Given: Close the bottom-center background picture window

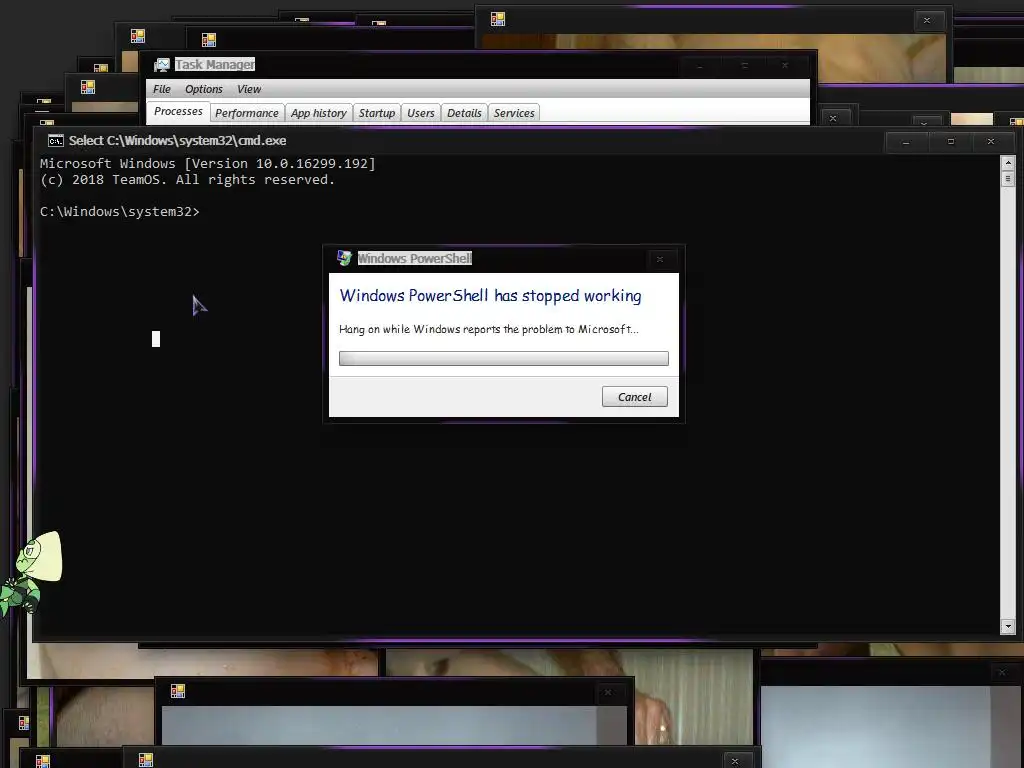Looking at the screenshot, I should [608, 692].
